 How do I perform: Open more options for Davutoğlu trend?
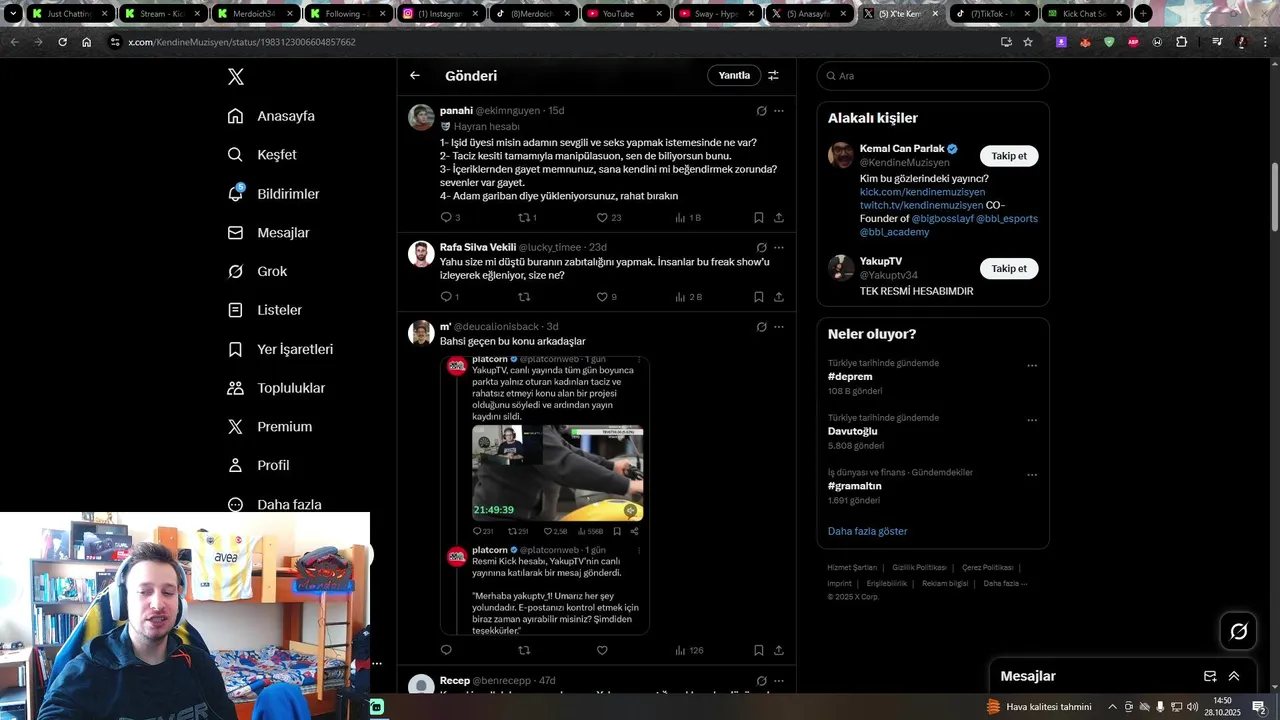(1032, 420)
